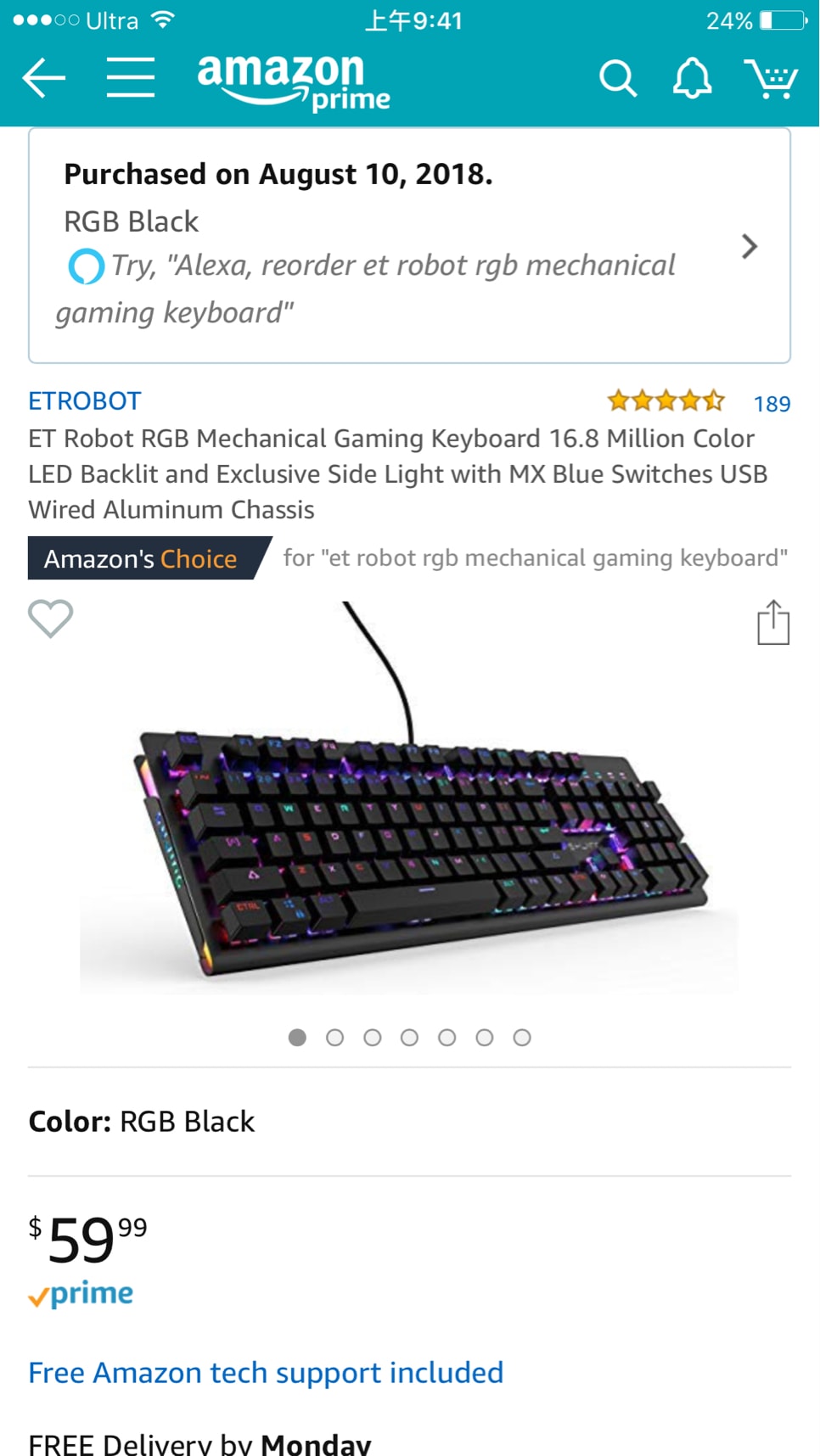
Task: Add product to wish list heart
Action: [x=51, y=618]
